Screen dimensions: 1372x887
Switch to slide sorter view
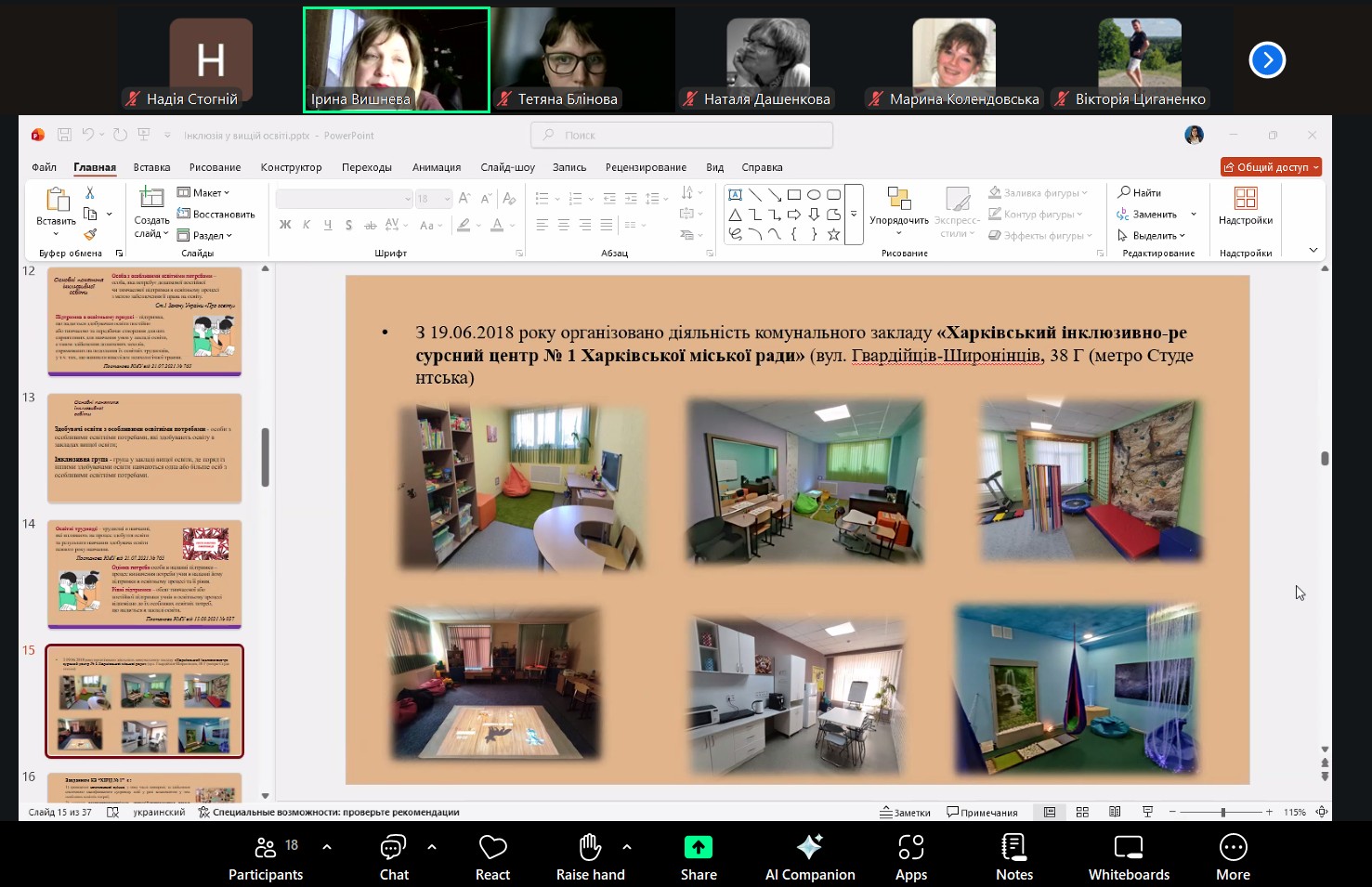tap(1082, 812)
